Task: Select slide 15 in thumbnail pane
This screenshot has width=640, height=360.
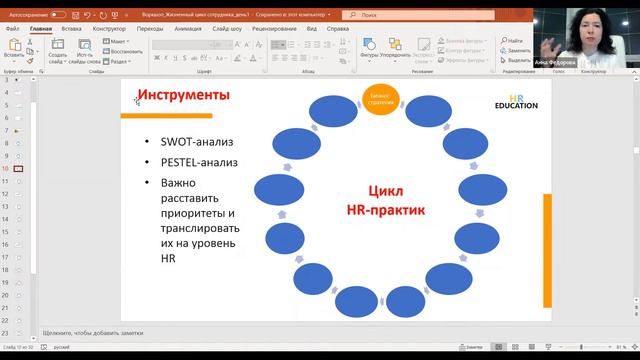Action: click(x=18, y=232)
